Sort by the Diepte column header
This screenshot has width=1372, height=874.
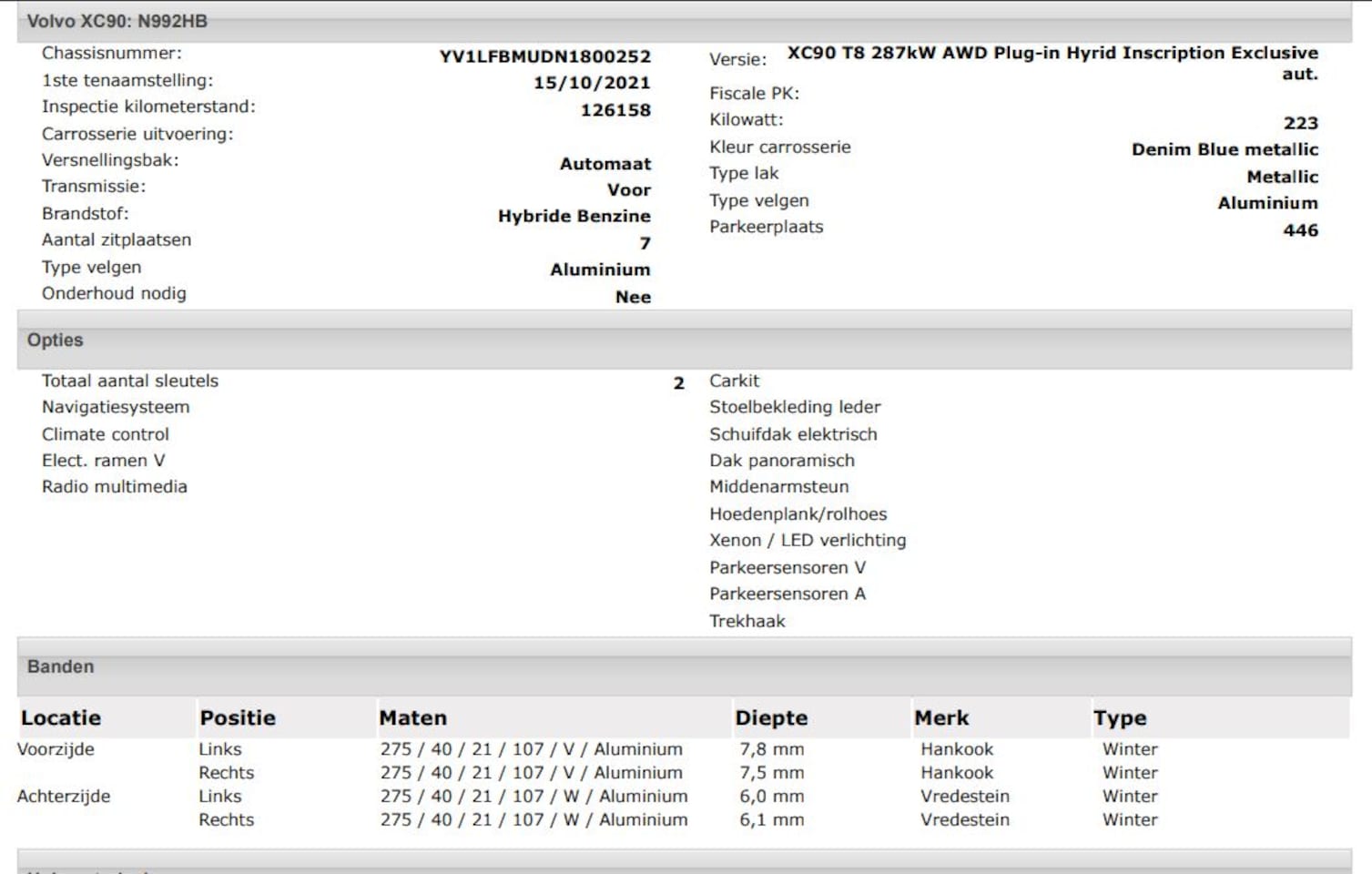point(771,718)
